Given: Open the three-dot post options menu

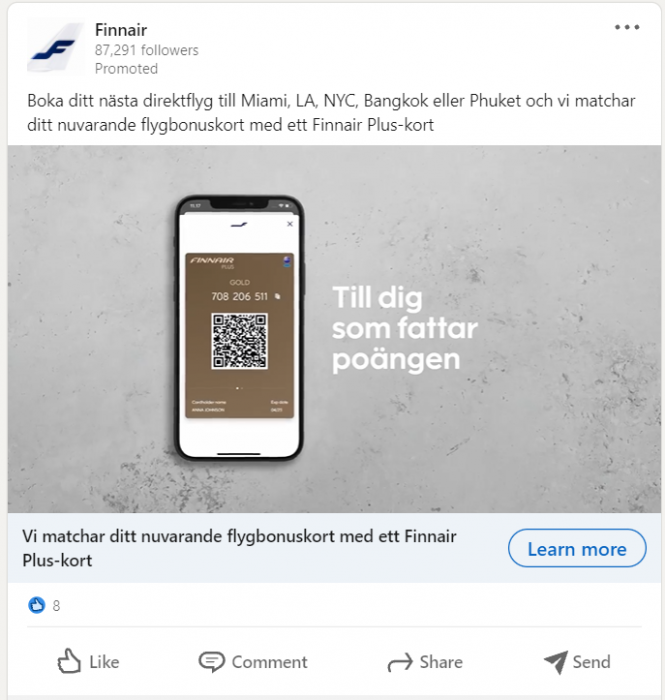Looking at the screenshot, I should (627, 27).
